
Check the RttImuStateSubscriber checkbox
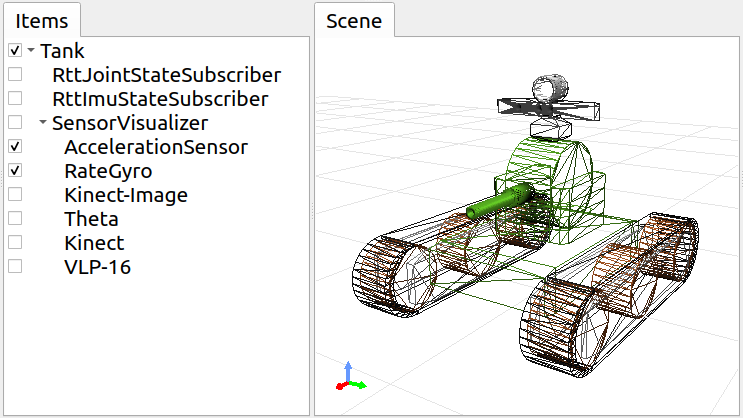(x=14, y=99)
